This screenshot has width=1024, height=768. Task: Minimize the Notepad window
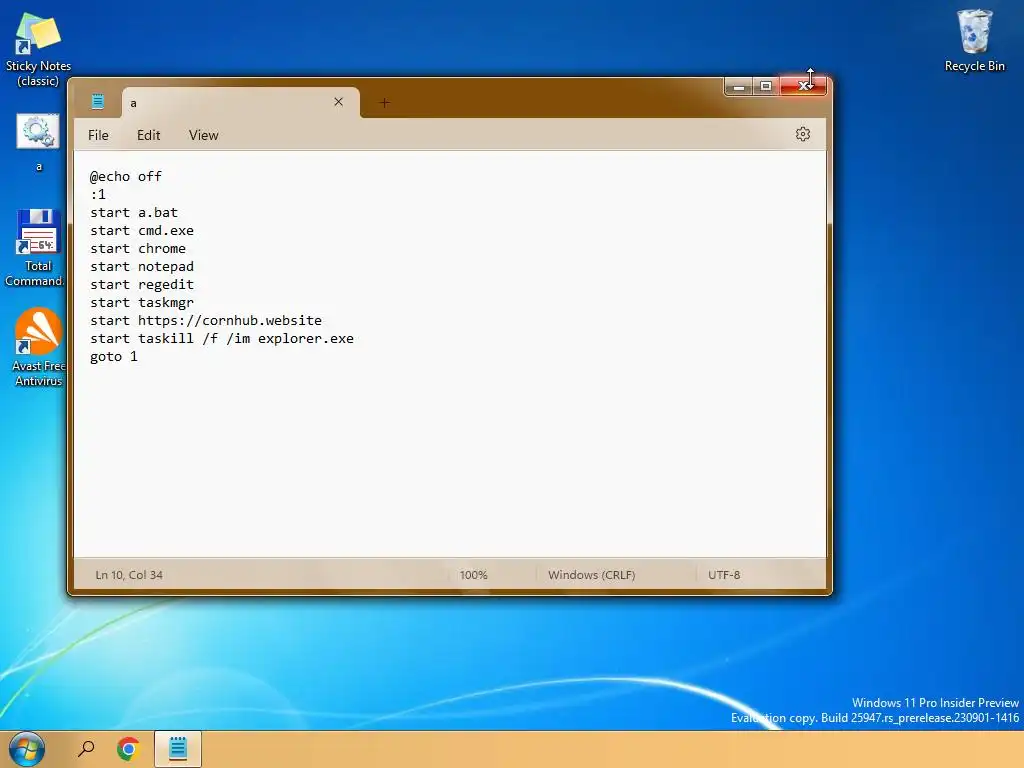(x=739, y=86)
